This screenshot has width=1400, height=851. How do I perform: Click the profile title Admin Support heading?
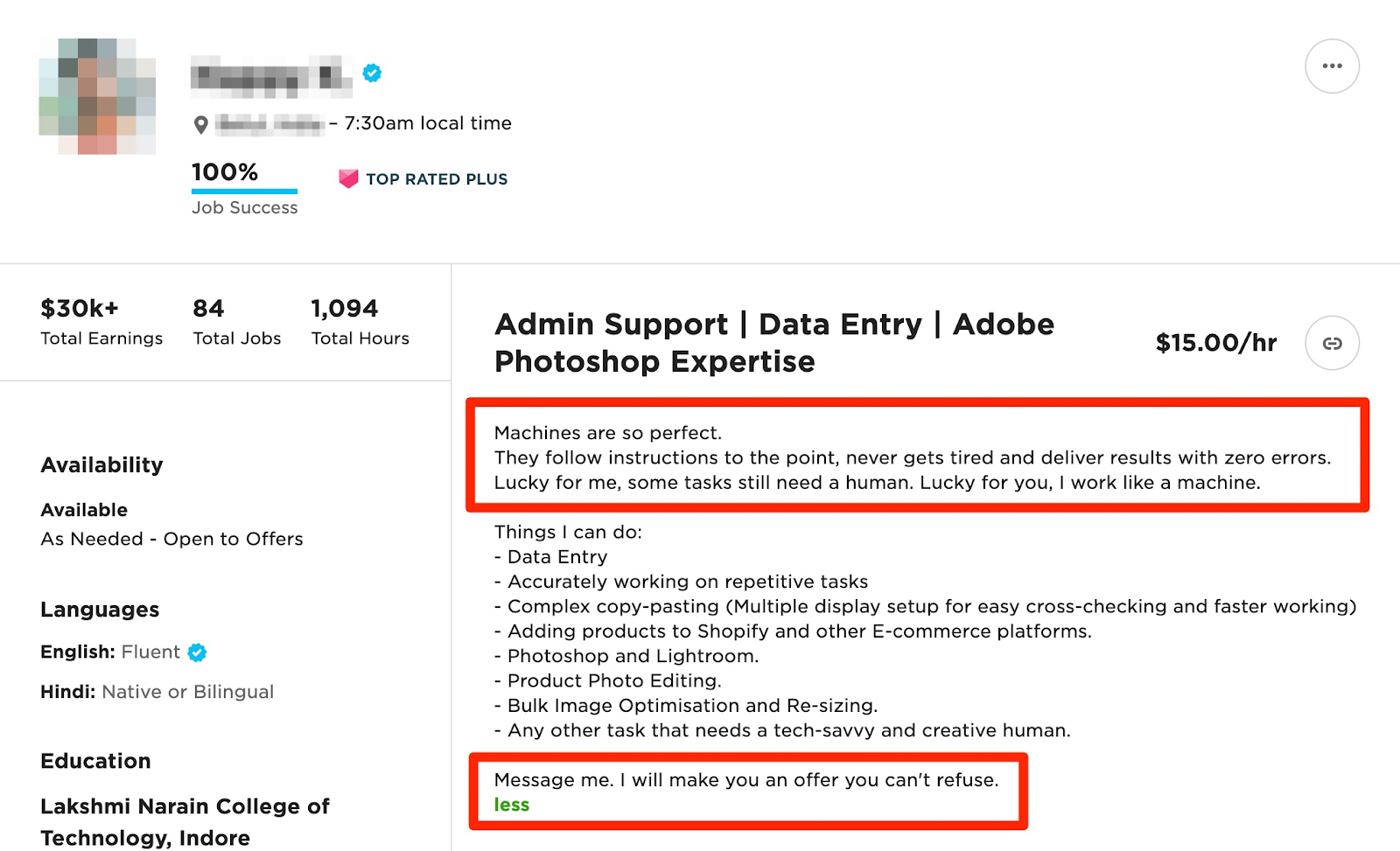coord(774,343)
